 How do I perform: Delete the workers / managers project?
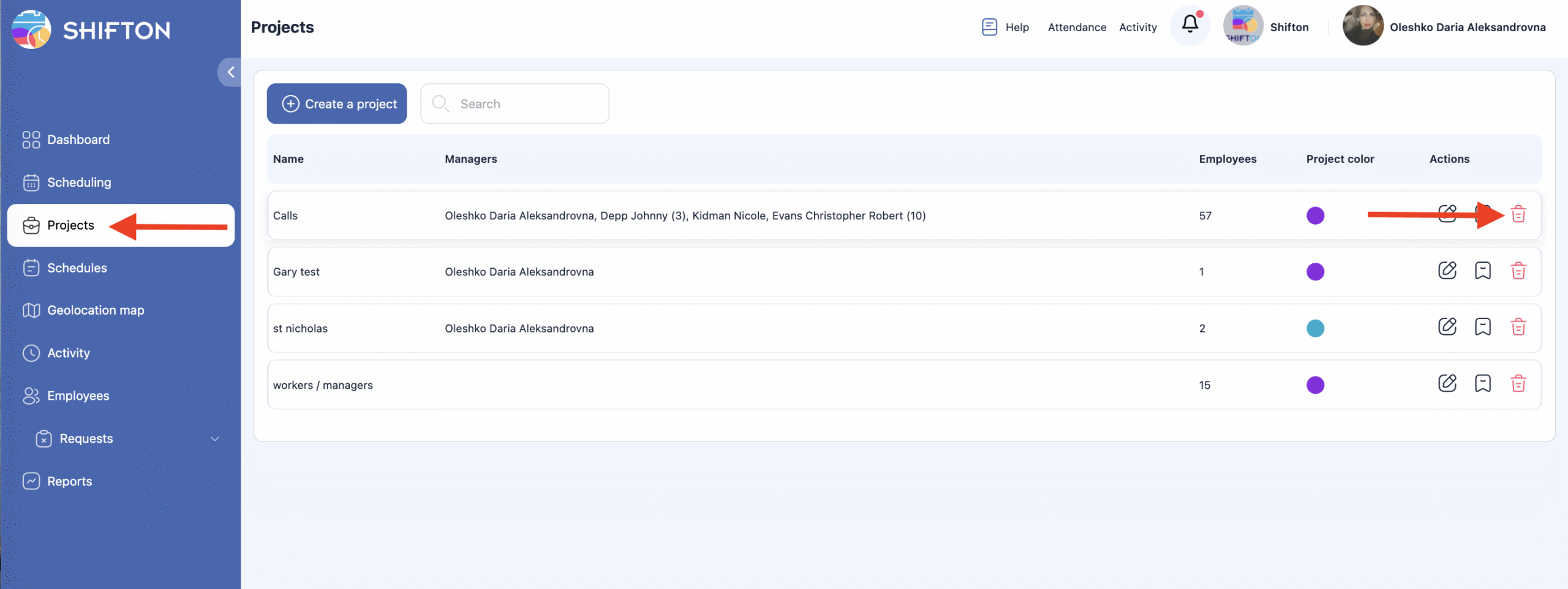(x=1518, y=384)
